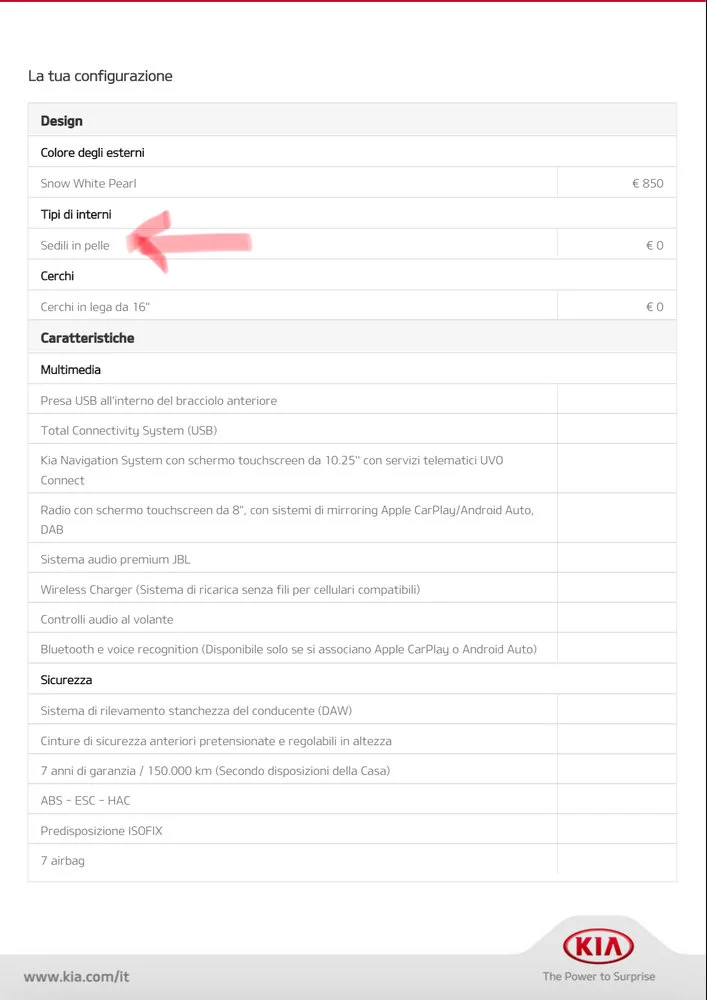This screenshot has height=1000, width=707.
Task: Select the Caratteristiche section header
Action: pos(352,337)
